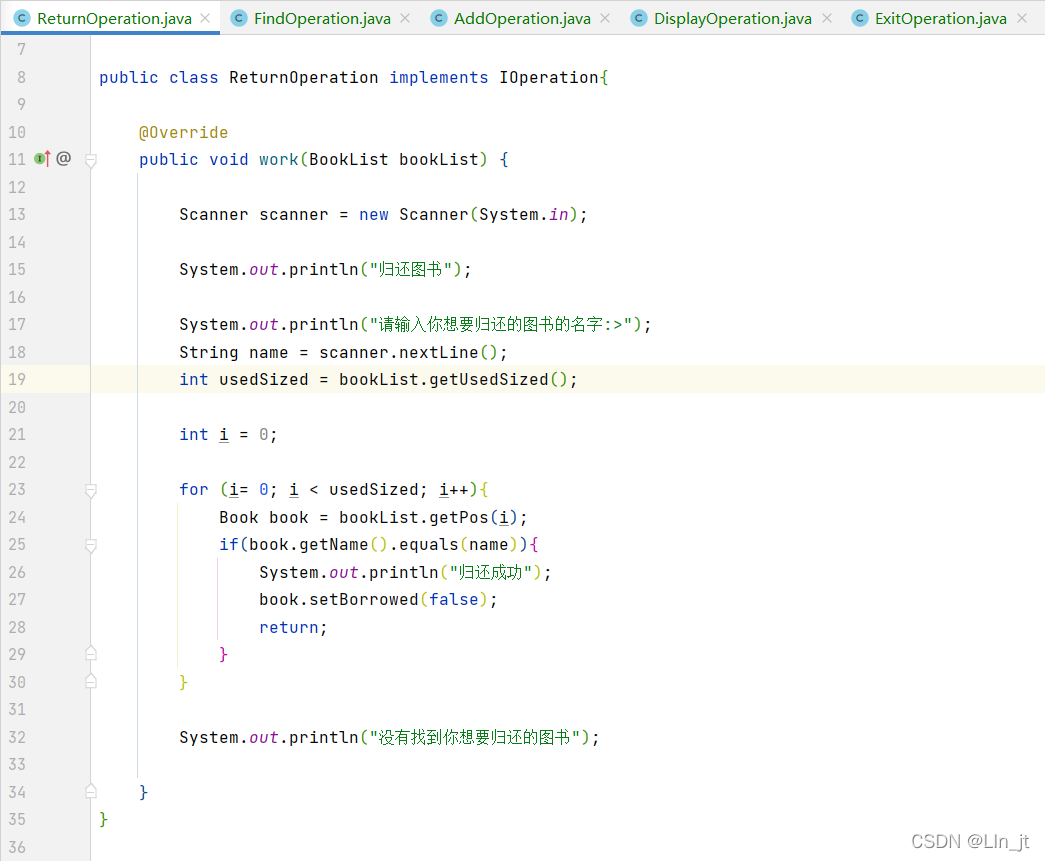
Task: Click the class icon on FindOperation.java tab
Action: (x=239, y=19)
